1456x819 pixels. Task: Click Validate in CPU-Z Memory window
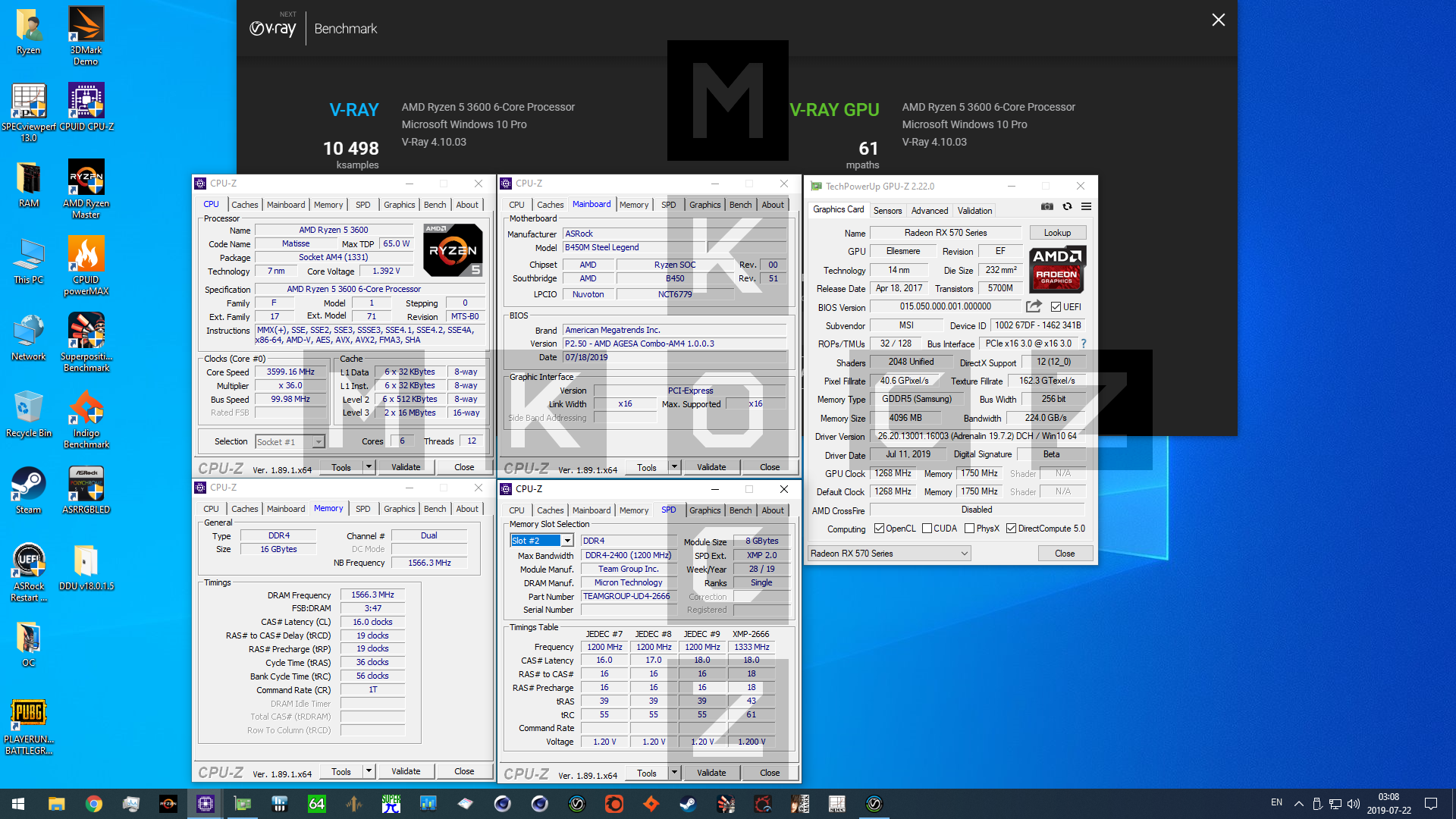406,771
